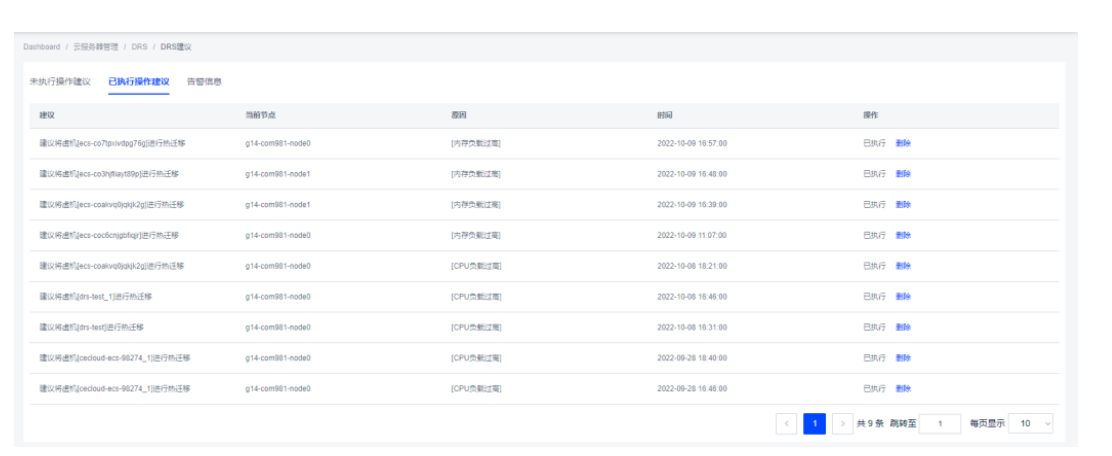Click the 原因 column header
The width and height of the screenshot is (1112, 456).
[x=459, y=115]
